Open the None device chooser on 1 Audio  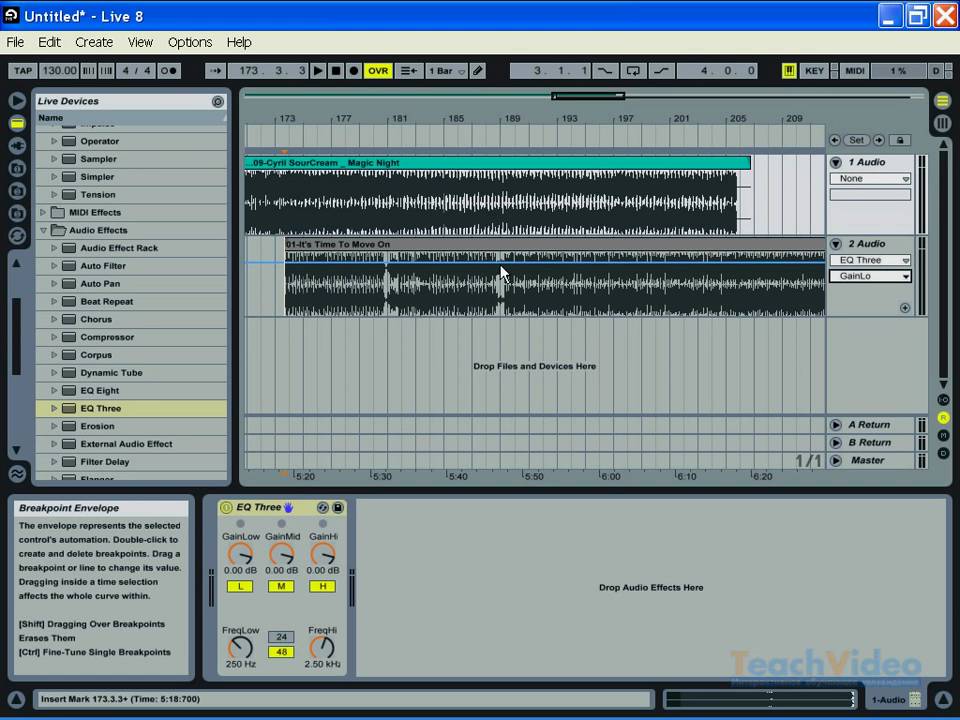(870, 179)
